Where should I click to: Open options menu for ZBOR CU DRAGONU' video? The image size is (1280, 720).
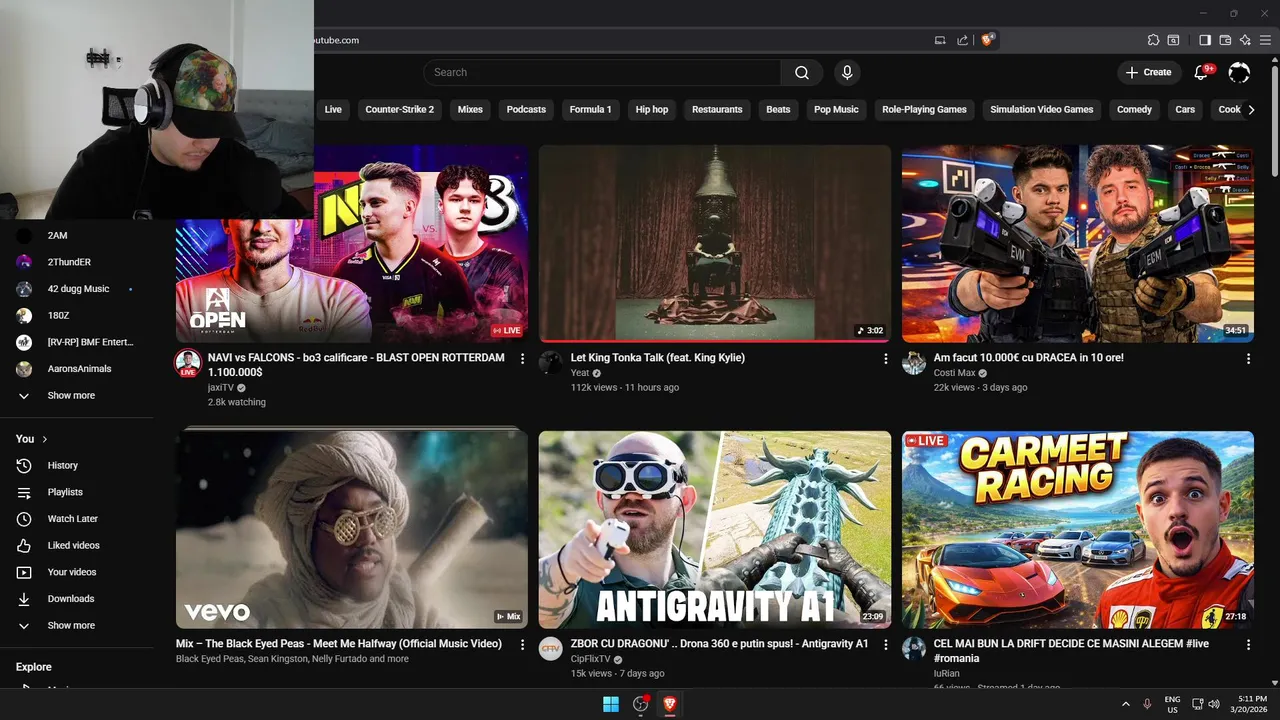click(885, 645)
